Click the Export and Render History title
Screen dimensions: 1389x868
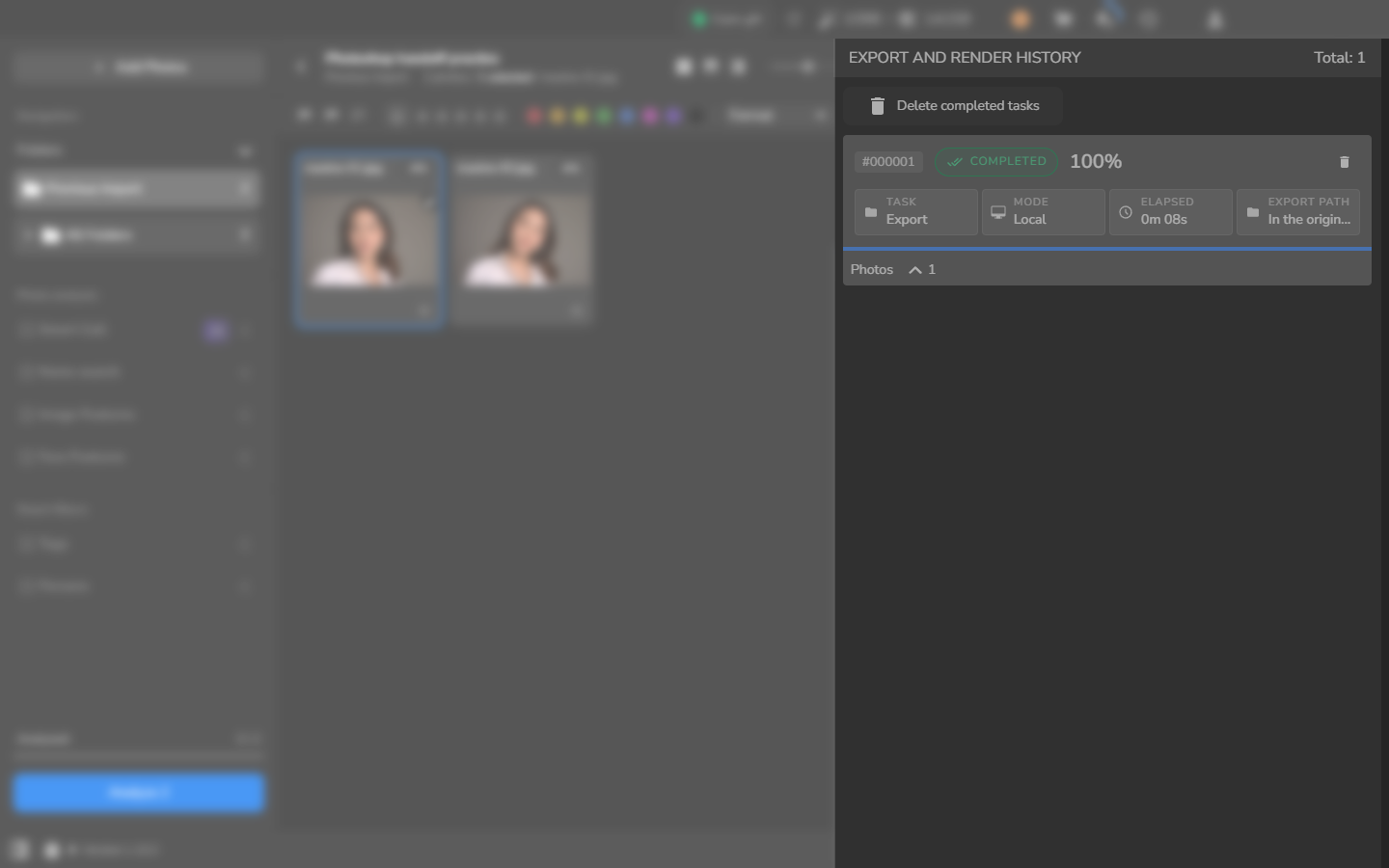pyautogui.click(x=965, y=58)
